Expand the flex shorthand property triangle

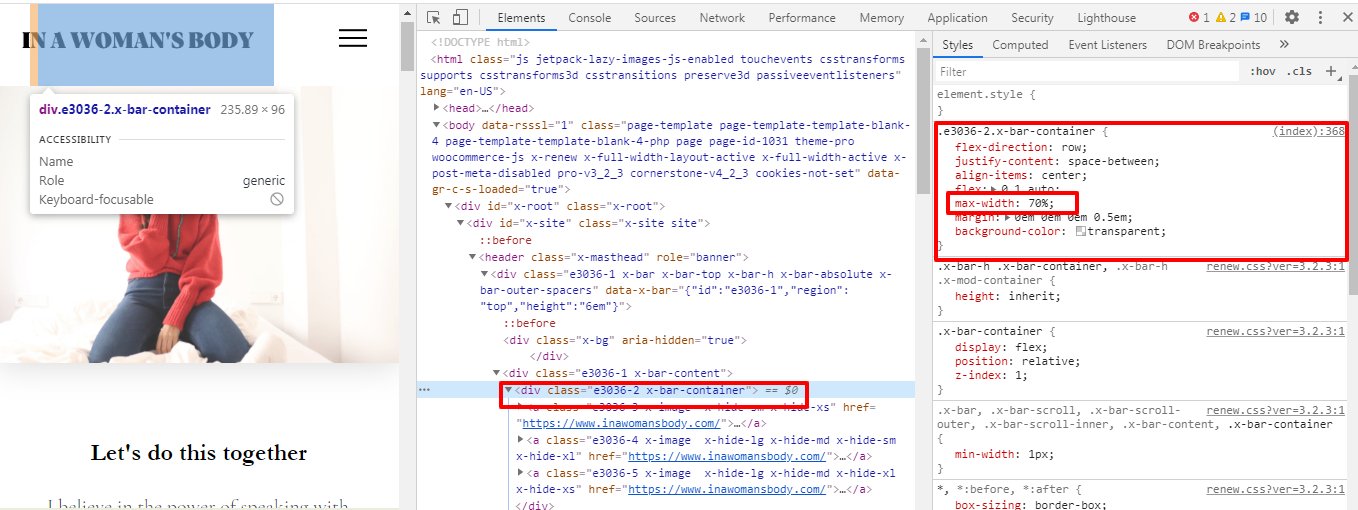(x=992, y=189)
